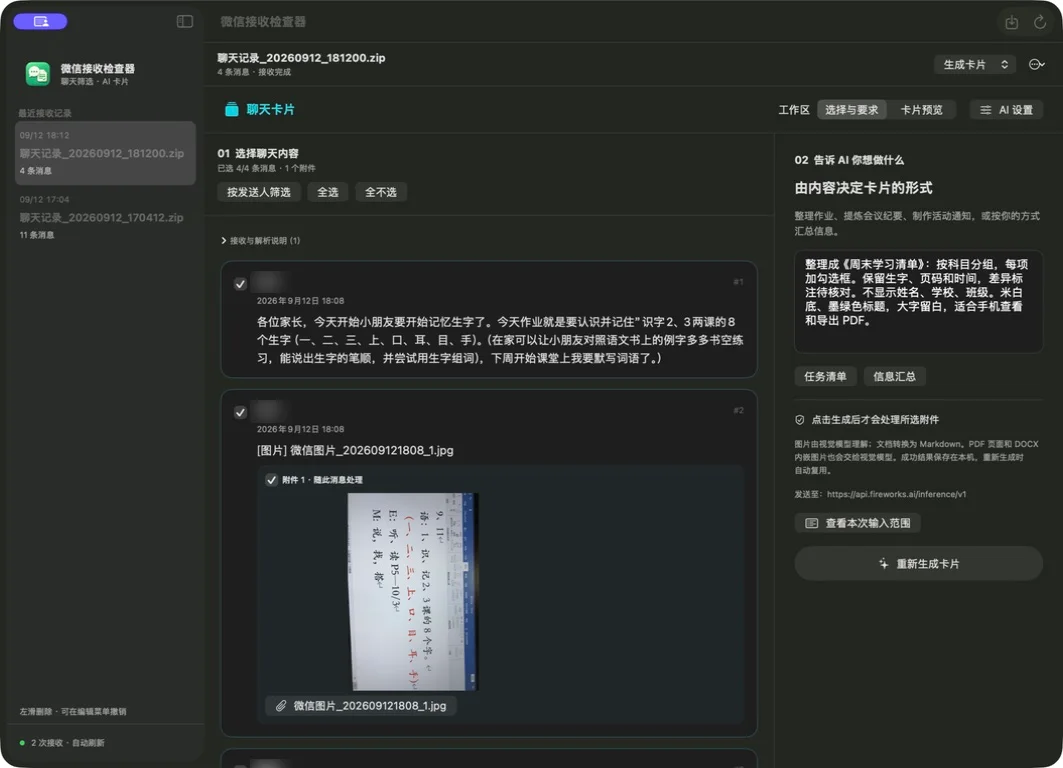This screenshot has height=768, width=1063.
Task: Click the #2 message number label
Action: point(738,410)
